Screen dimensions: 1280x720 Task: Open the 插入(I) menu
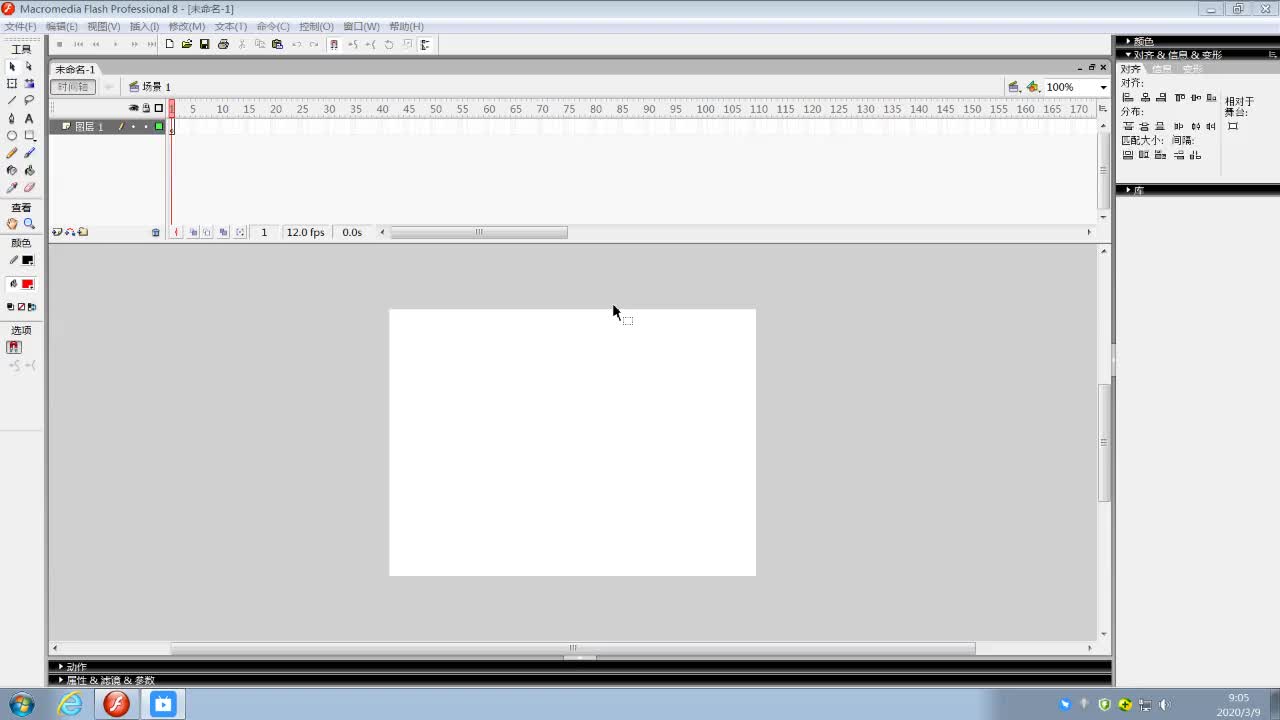[x=144, y=26]
